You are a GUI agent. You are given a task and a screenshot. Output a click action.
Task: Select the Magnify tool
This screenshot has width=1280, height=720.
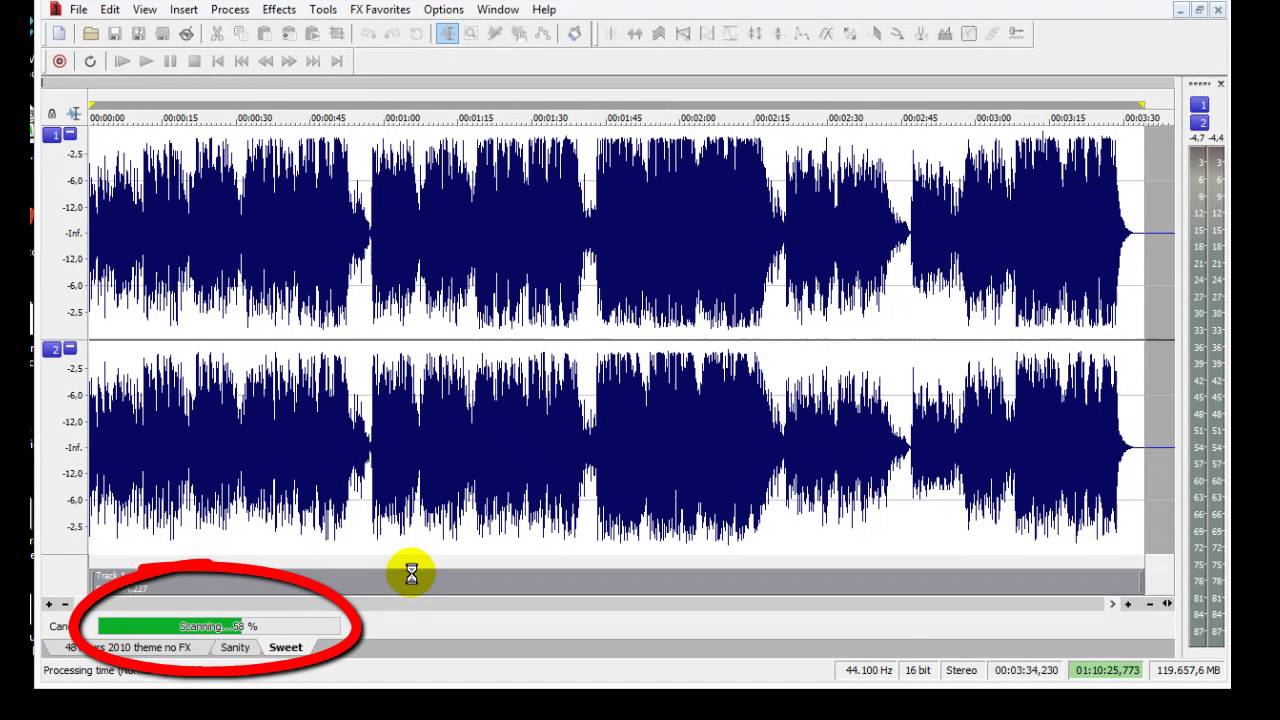pos(471,33)
